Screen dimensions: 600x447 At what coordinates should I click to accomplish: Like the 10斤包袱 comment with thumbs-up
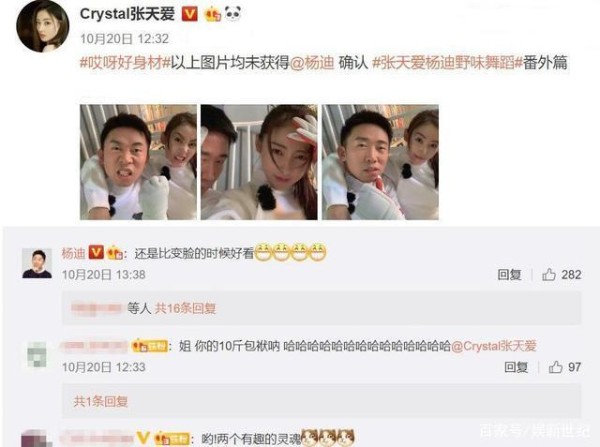pos(556,367)
